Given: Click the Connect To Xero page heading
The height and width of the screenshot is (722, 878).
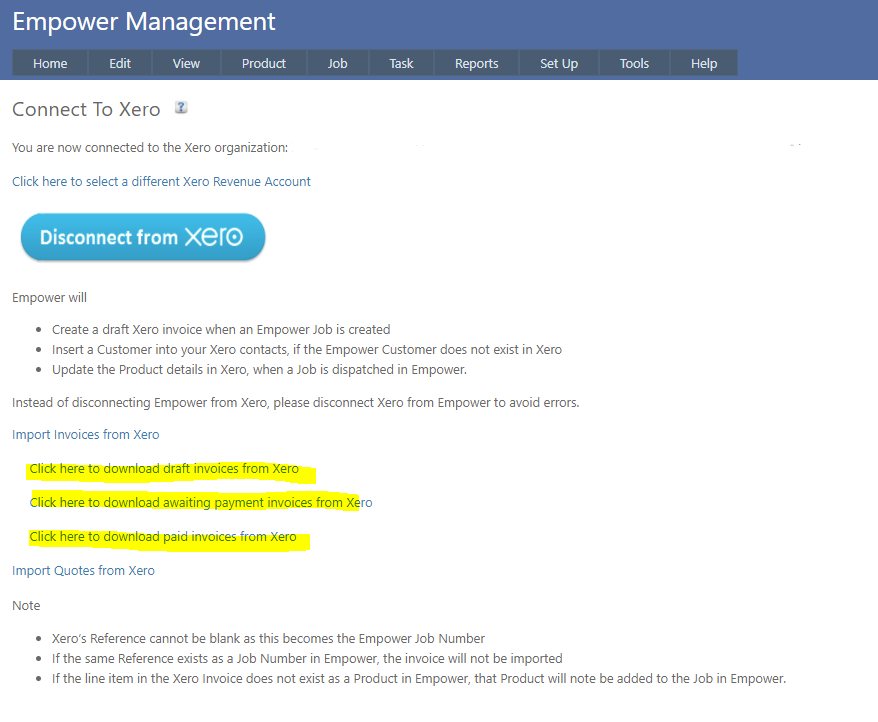Looking at the screenshot, I should click(x=86, y=109).
